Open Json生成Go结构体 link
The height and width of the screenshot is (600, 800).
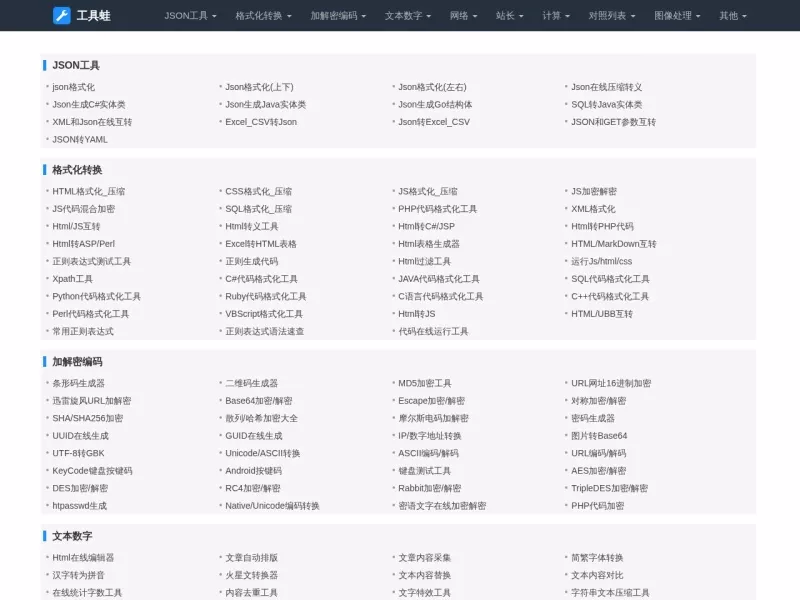[x=435, y=105]
